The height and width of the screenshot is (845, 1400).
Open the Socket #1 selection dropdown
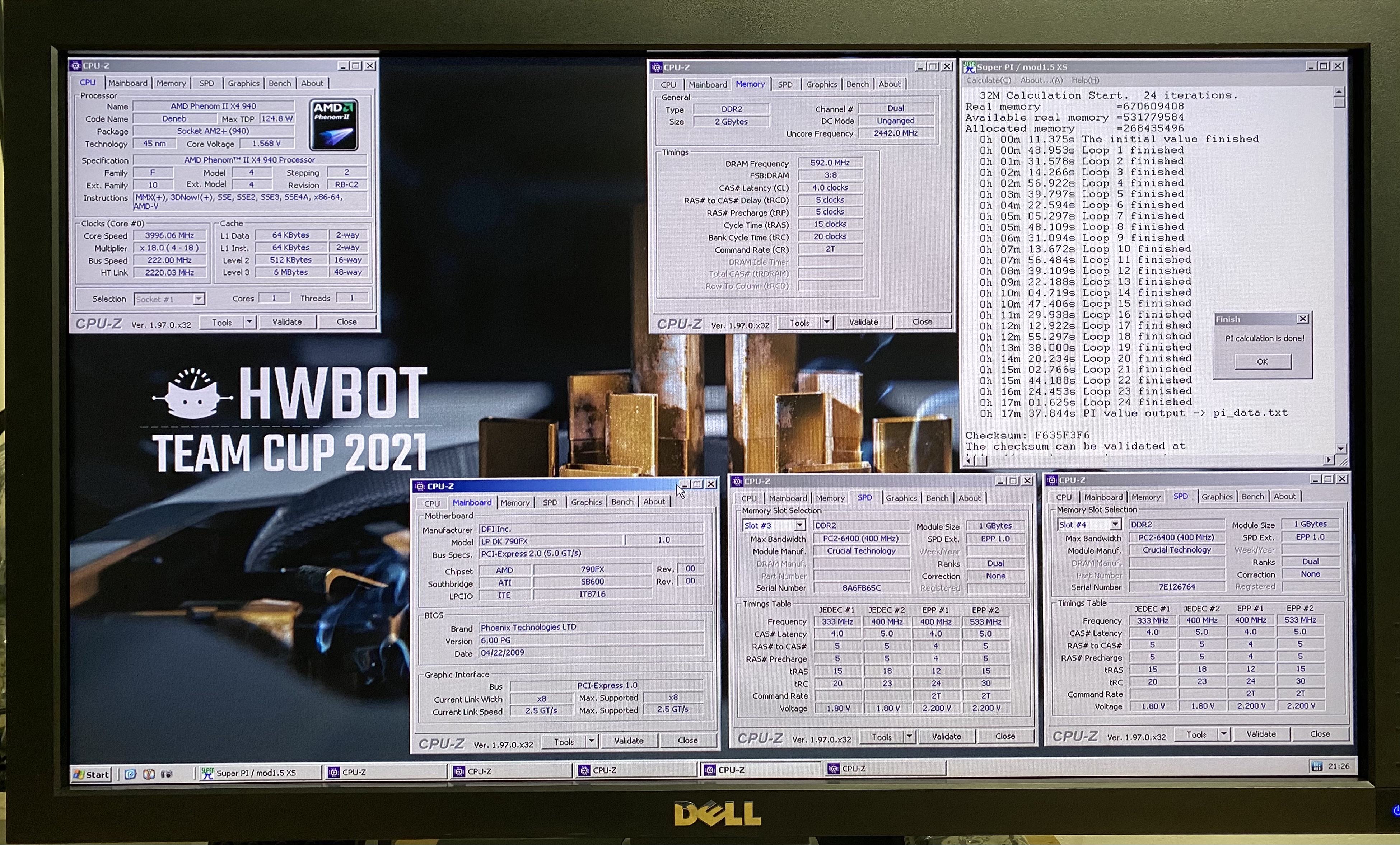pyautogui.click(x=198, y=299)
